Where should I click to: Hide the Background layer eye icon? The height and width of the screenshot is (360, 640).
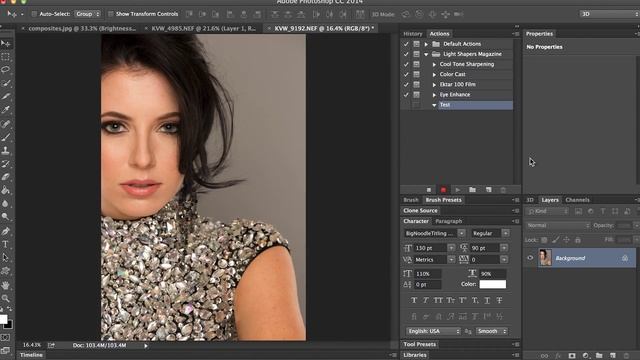pyautogui.click(x=530, y=258)
